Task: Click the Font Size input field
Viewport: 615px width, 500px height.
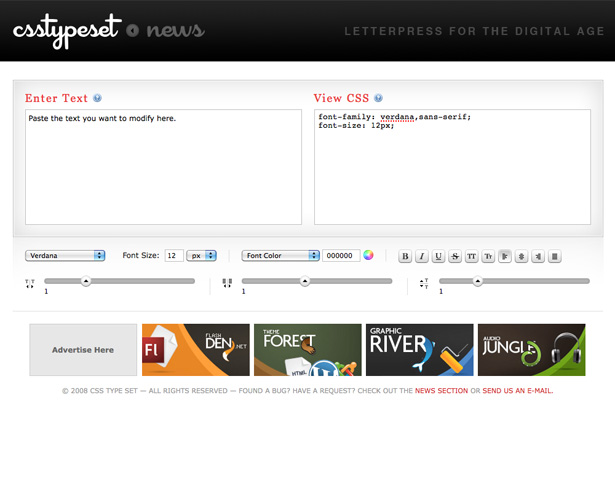Action: [174, 256]
